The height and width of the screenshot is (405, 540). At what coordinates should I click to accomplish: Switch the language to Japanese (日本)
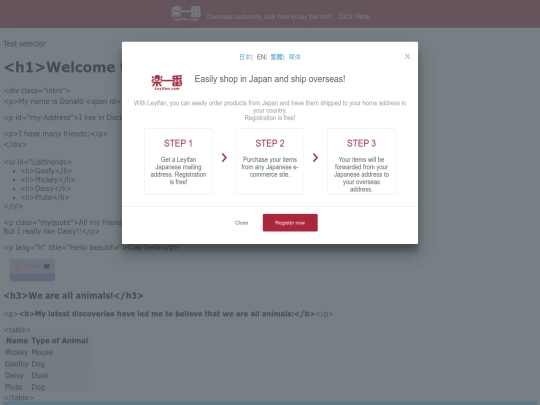[245, 57]
